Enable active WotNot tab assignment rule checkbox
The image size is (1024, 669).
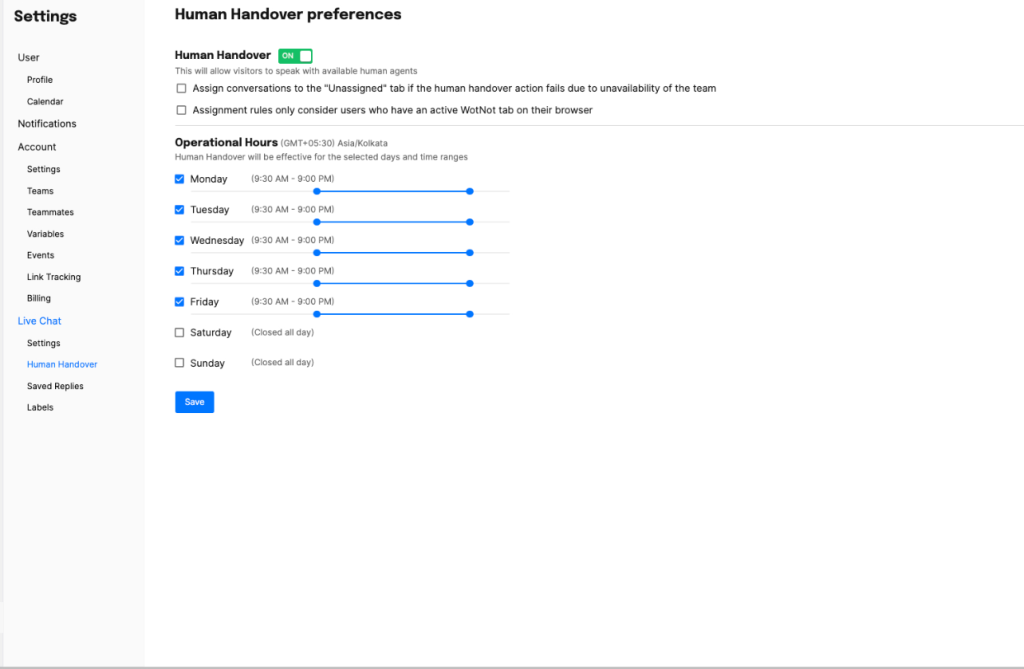pos(181,110)
